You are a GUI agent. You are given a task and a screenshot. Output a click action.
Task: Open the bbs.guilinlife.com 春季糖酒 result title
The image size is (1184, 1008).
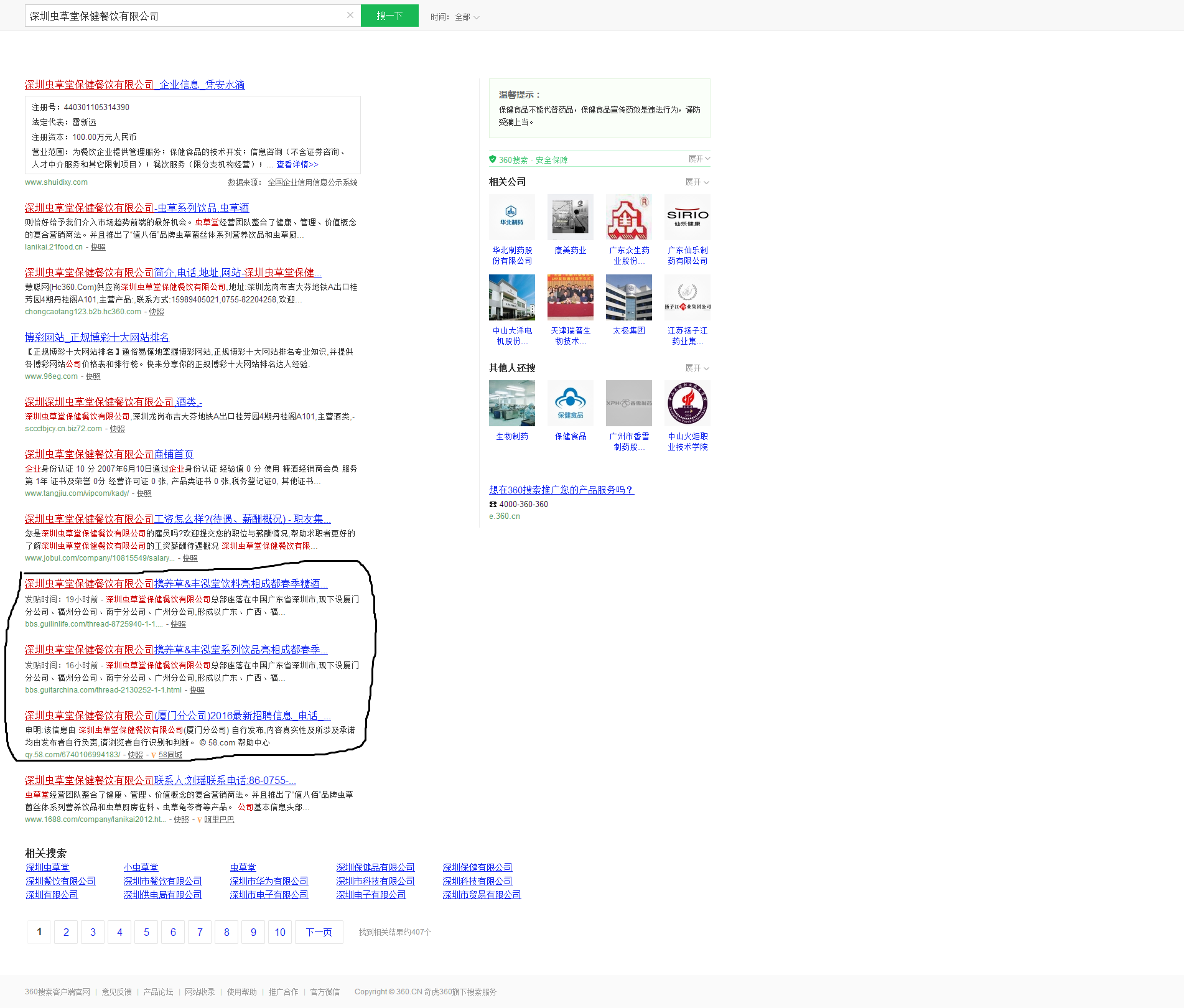click(x=176, y=584)
